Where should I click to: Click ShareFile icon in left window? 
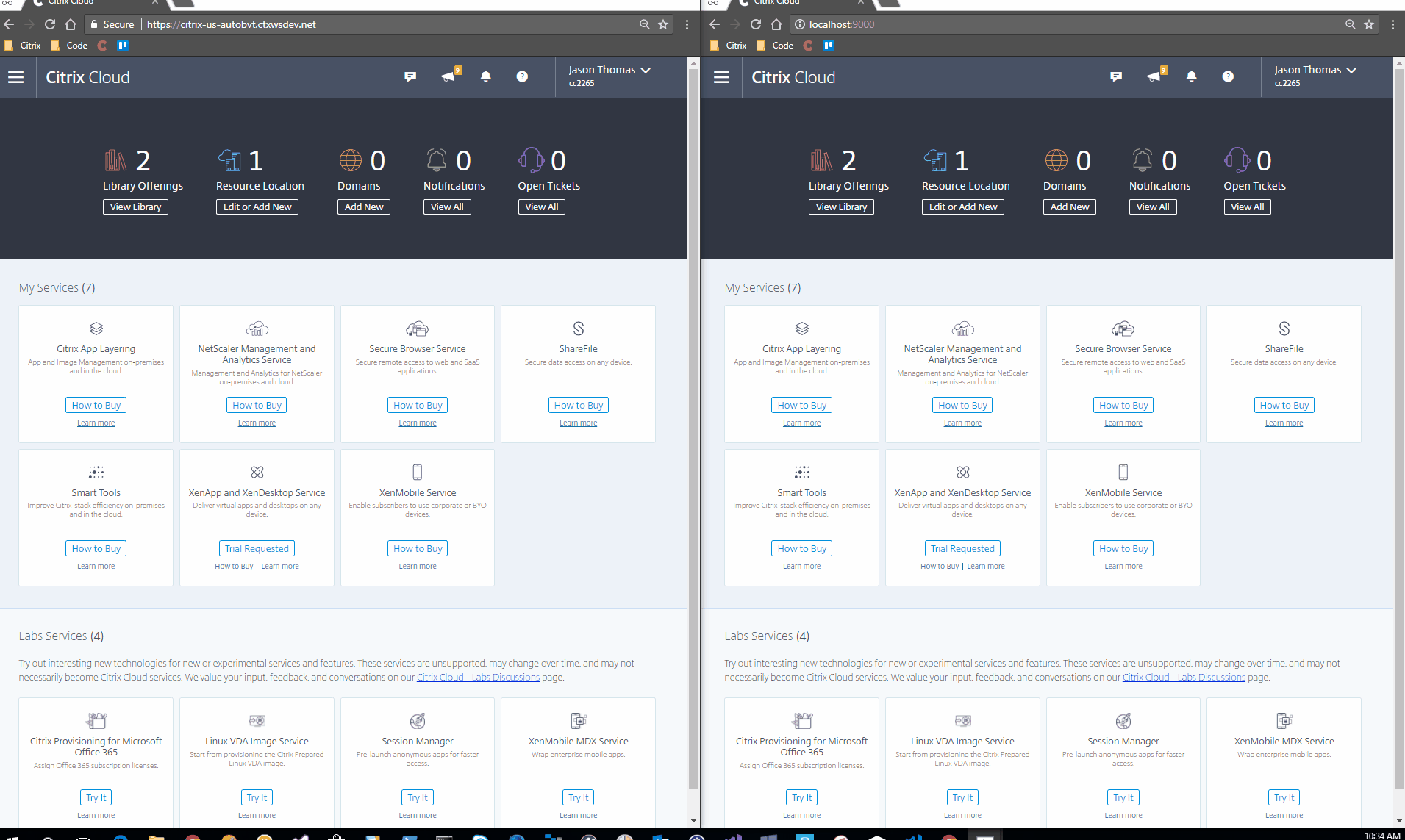(579, 329)
